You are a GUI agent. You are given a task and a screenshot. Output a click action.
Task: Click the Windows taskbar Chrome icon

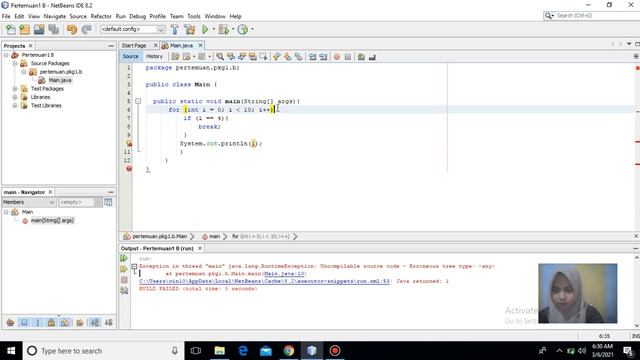(x=289, y=351)
